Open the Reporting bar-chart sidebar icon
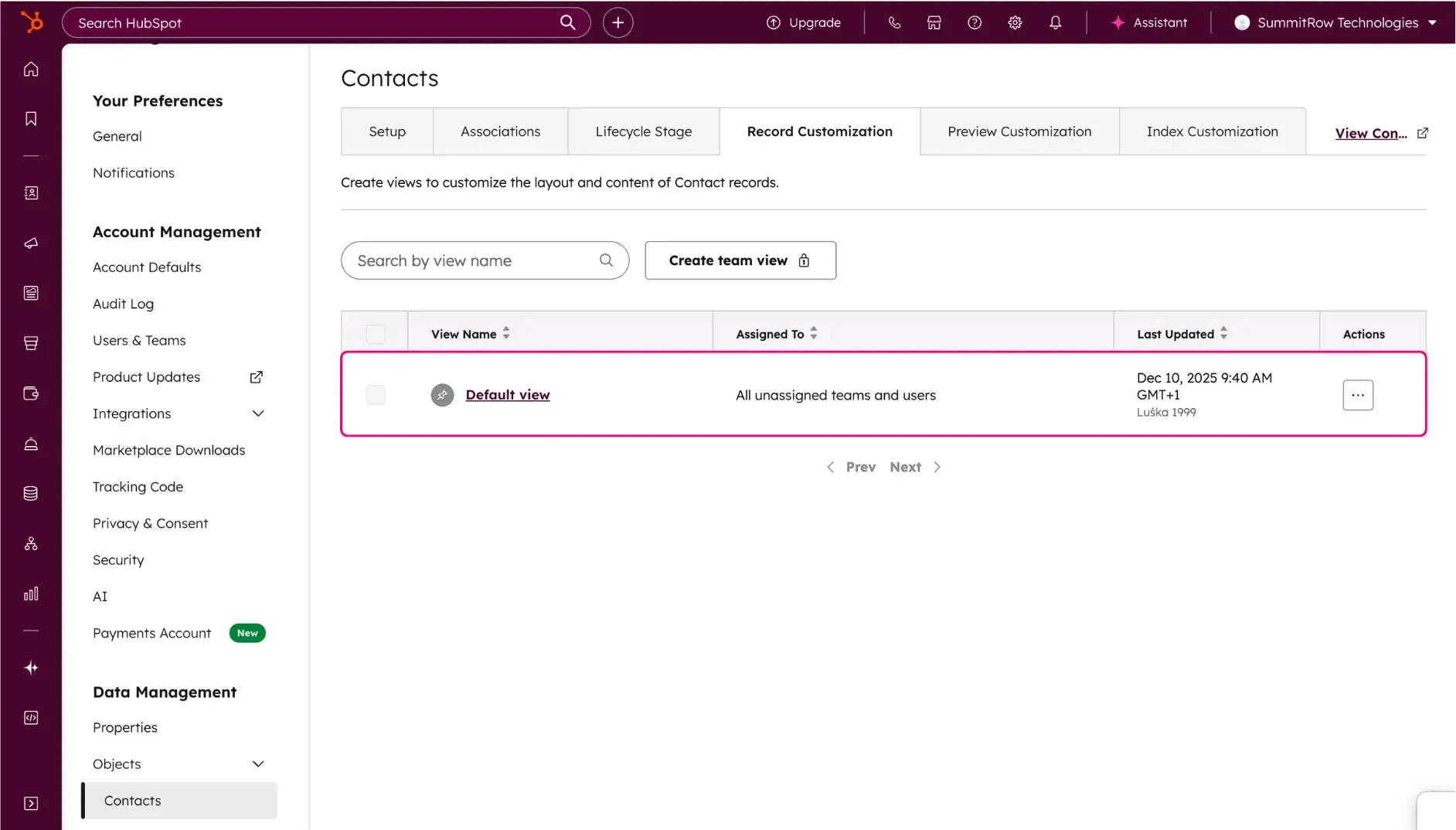The width and height of the screenshot is (1456, 830). [31, 594]
